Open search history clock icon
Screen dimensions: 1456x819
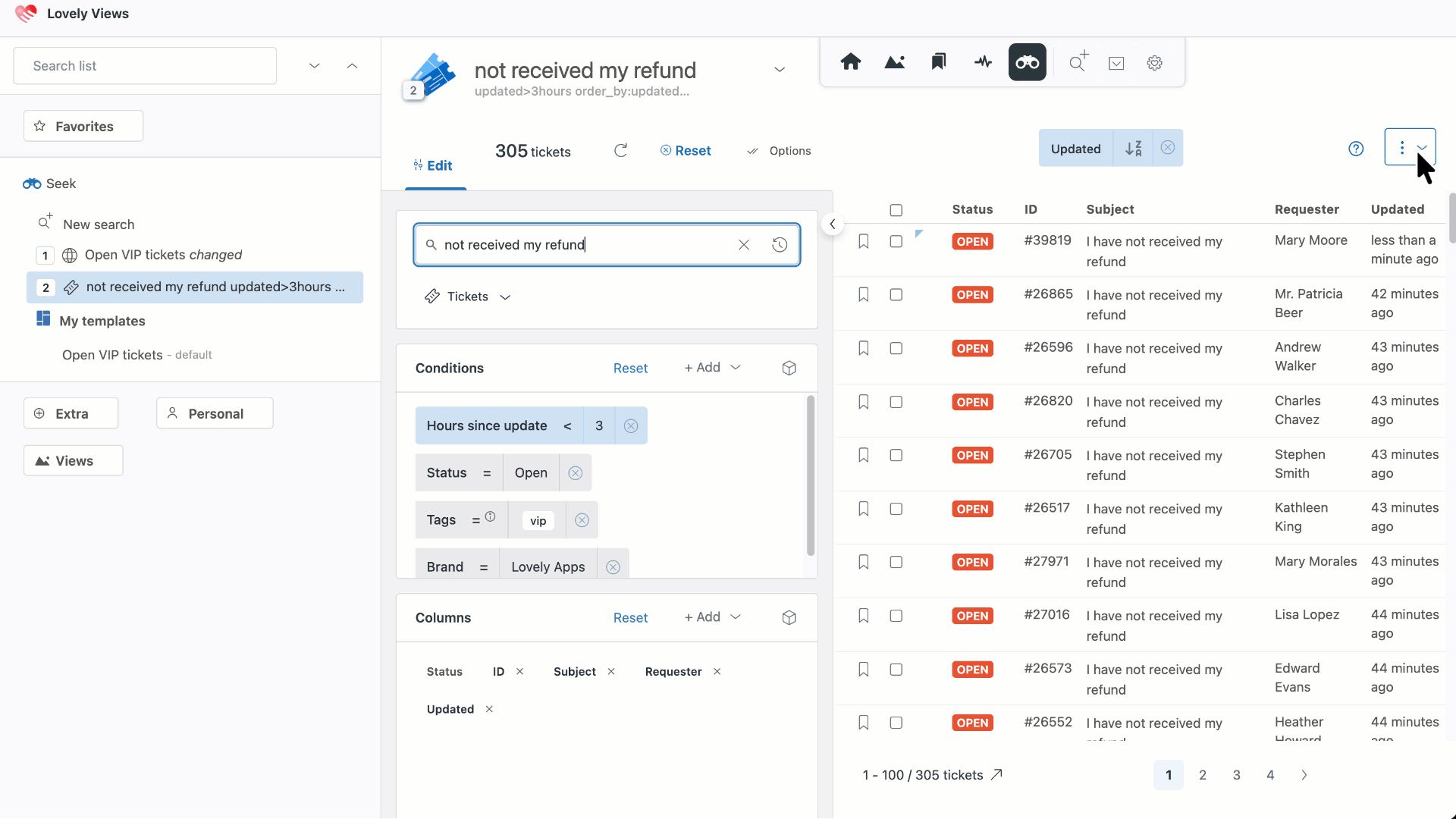[x=780, y=245]
